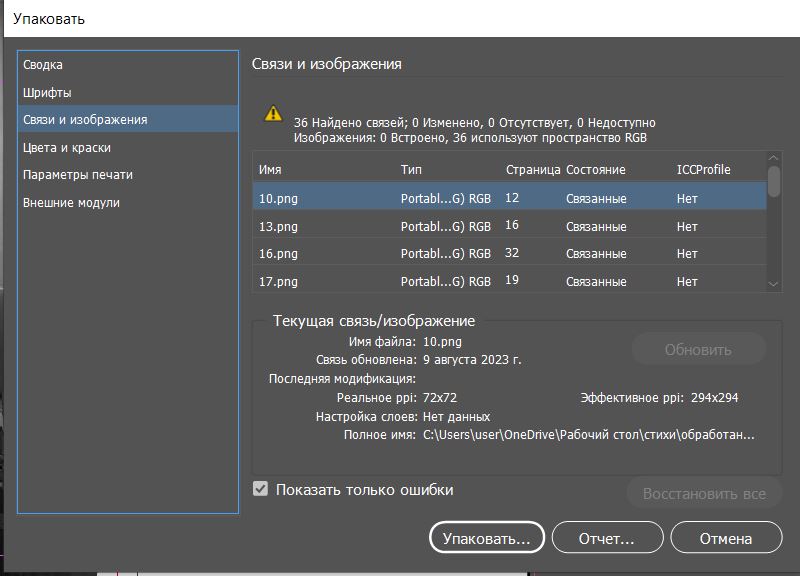Select the 10.png link row
This screenshot has height=576, width=800.
(x=510, y=197)
